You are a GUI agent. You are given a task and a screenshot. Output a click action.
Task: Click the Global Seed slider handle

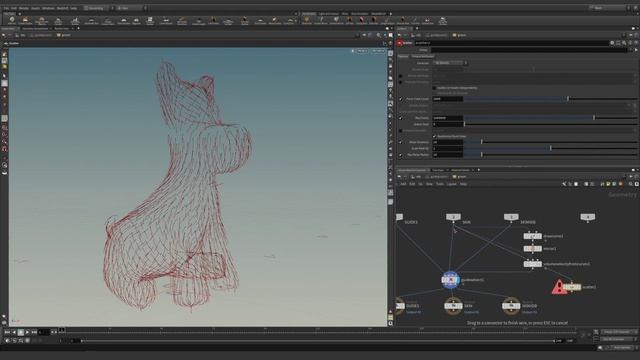[x=464, y=124]
